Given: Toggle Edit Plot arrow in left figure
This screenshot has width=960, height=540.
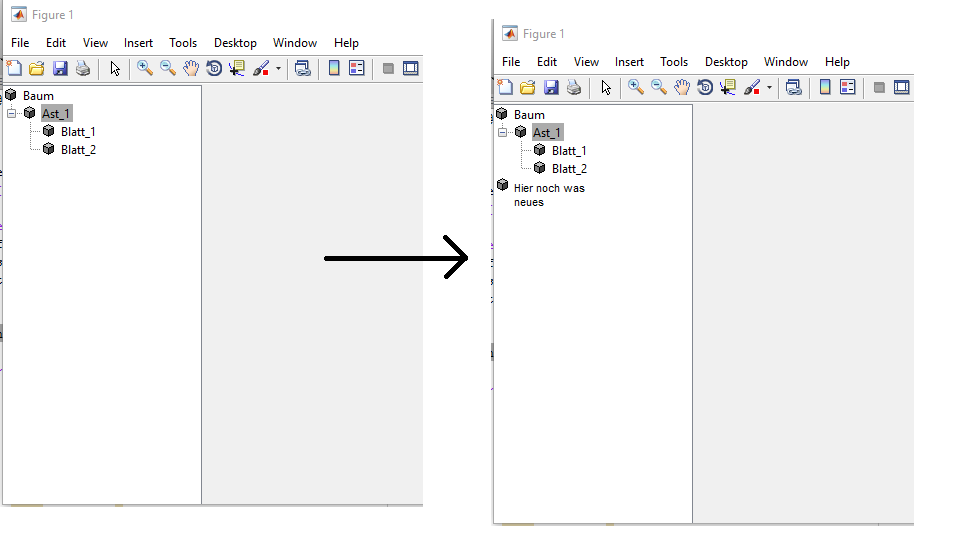Looking at the screenshot, I should 115,68.
